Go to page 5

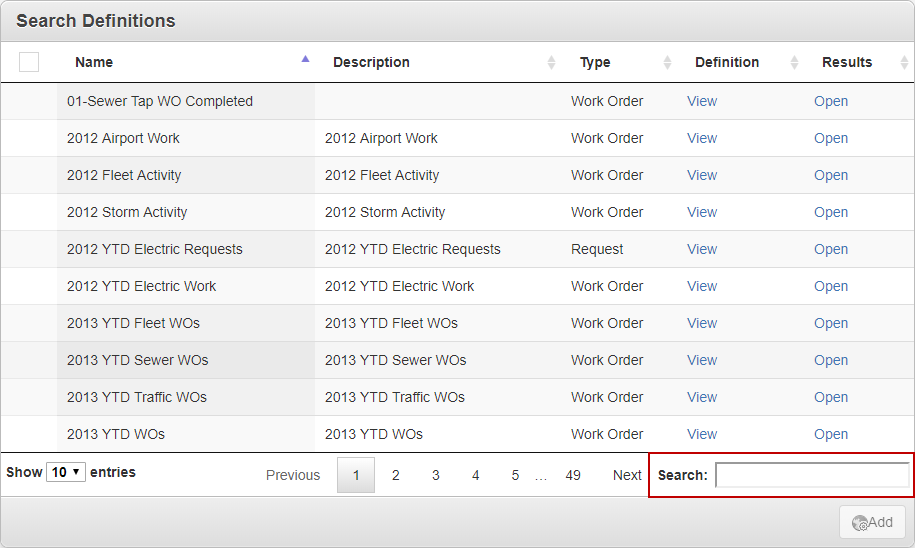pyautogui.click(x=515, y=475)
